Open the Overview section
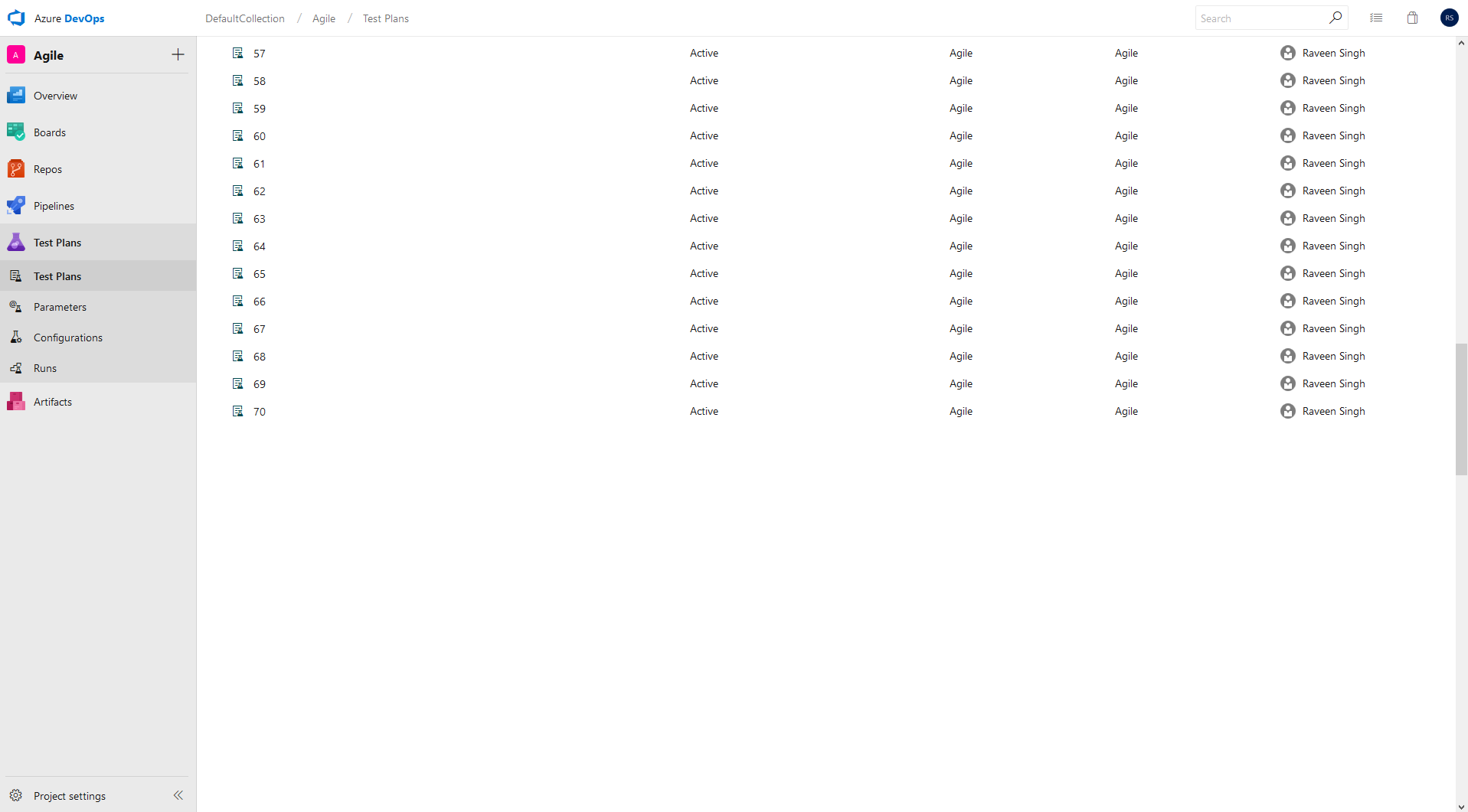 (x=56, y=95)
